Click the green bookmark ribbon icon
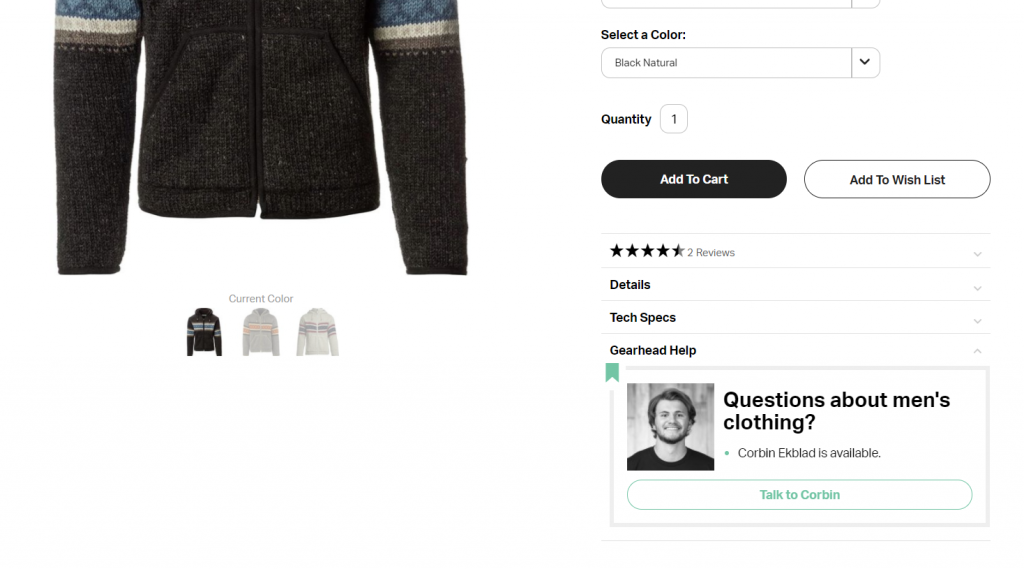The width and height of the screenshot is (1024, 569). (612, 373)
